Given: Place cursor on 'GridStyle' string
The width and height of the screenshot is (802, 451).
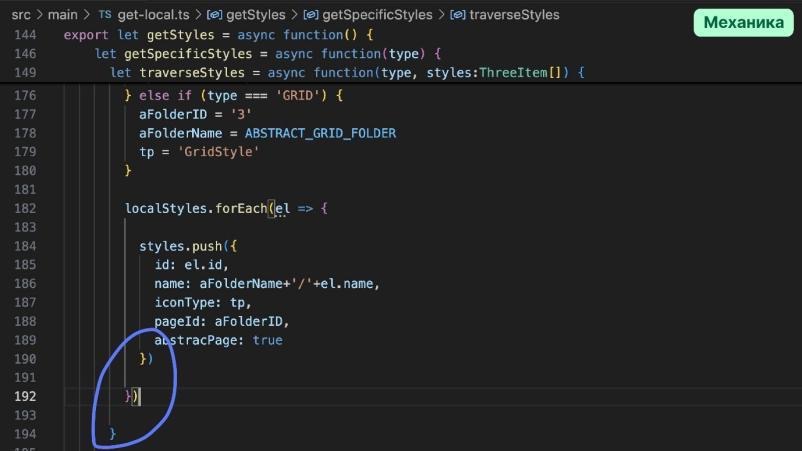Looking at the screenshot, I should click(218, 152).
